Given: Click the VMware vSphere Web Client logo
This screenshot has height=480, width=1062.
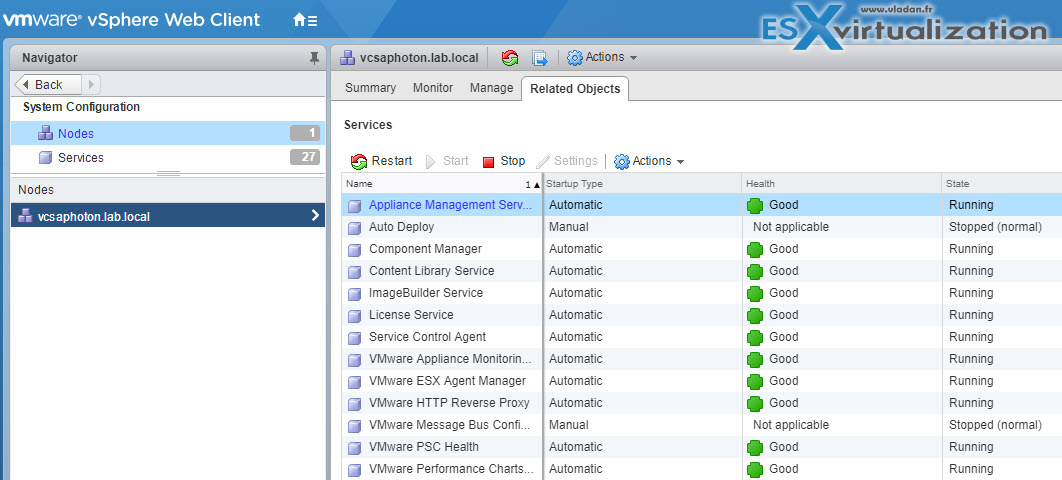Looking at the screenshot, I should 131,20.
